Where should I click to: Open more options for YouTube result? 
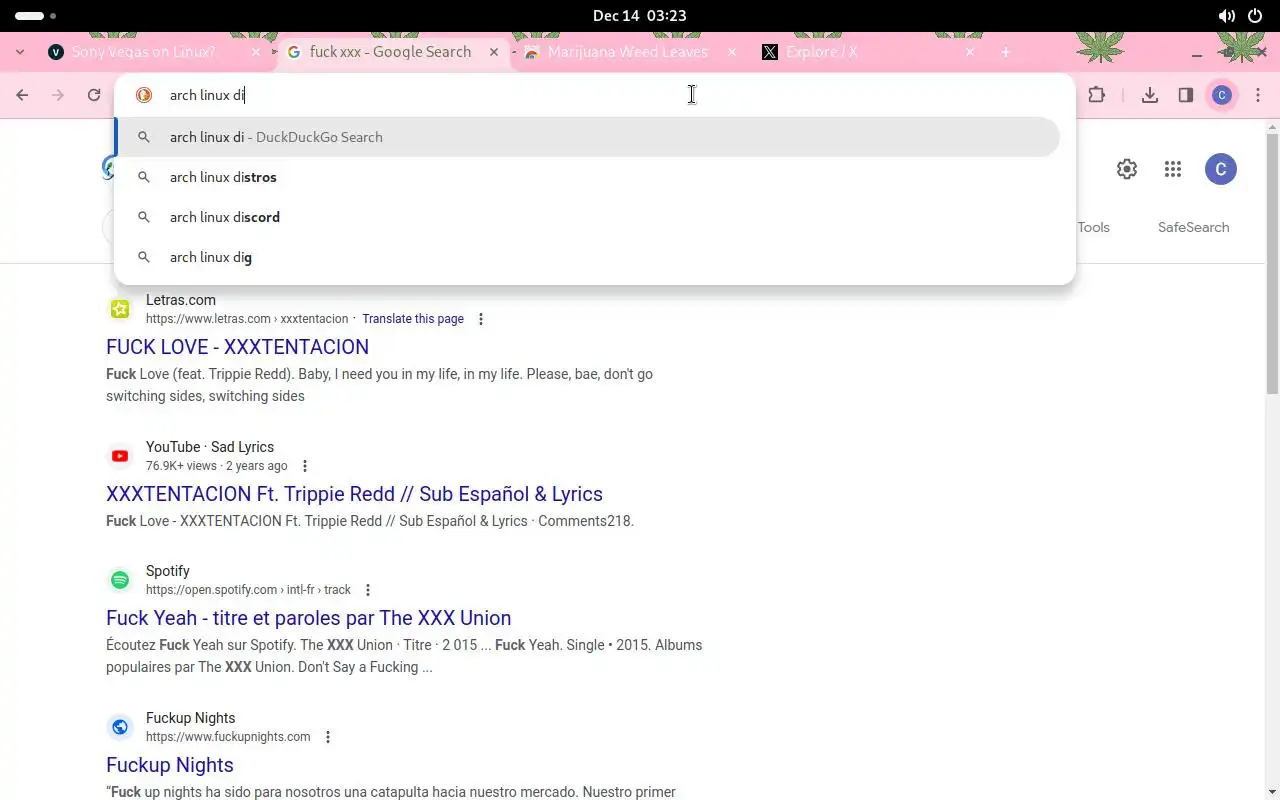(x=305, y=466)
